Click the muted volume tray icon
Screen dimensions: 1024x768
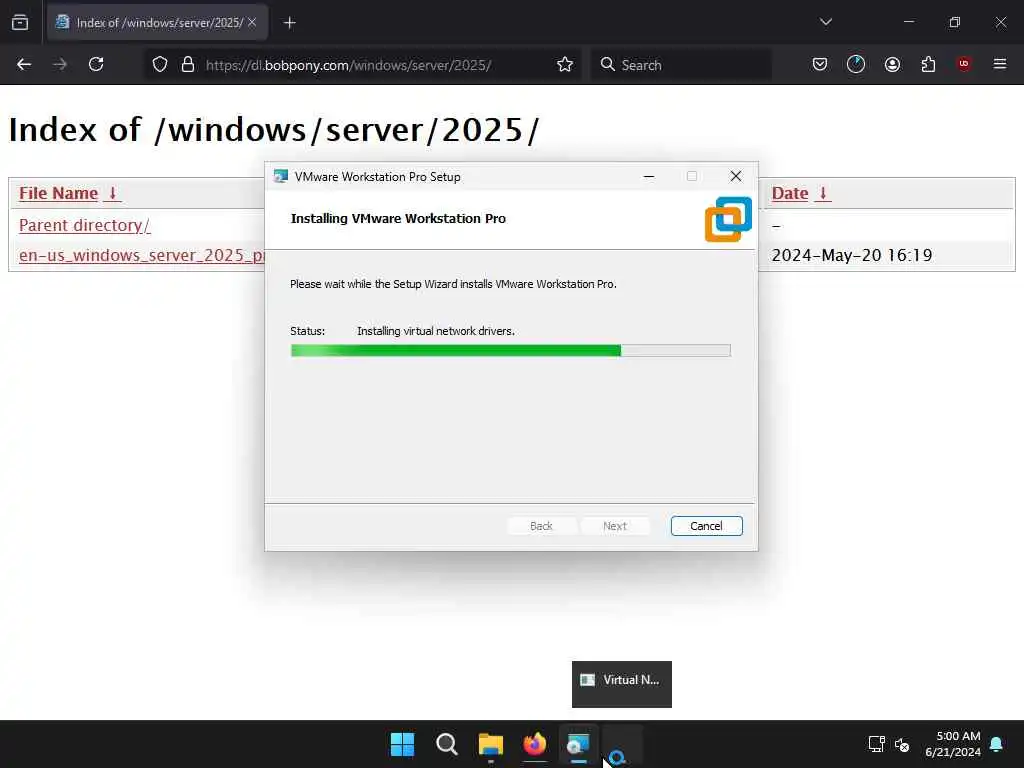(x=902, y=744)
